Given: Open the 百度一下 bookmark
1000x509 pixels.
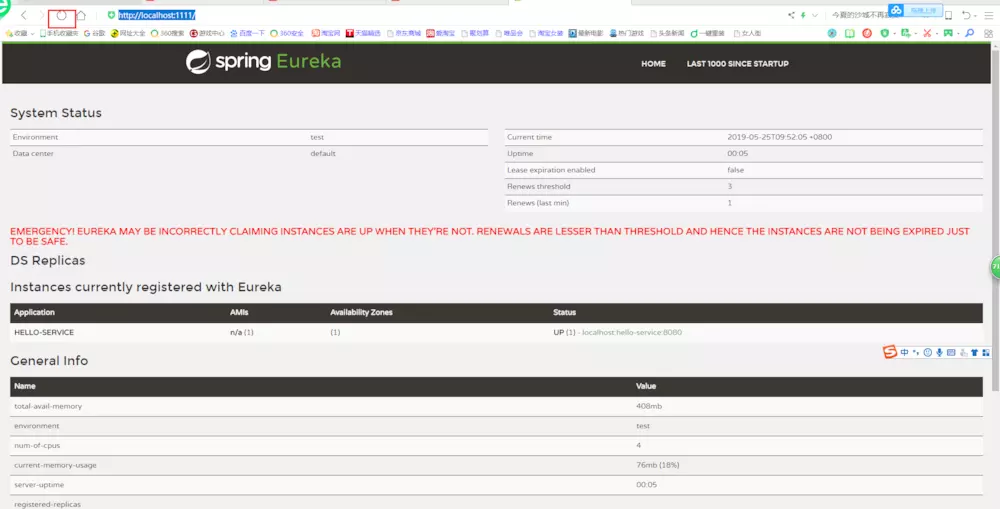Looking at the screenshot, I should (x=247, y=33).
